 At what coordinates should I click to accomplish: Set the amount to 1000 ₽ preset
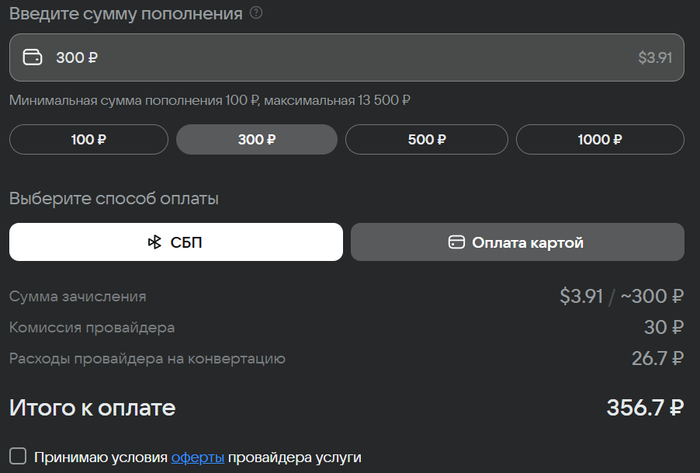tap(600, 140)
